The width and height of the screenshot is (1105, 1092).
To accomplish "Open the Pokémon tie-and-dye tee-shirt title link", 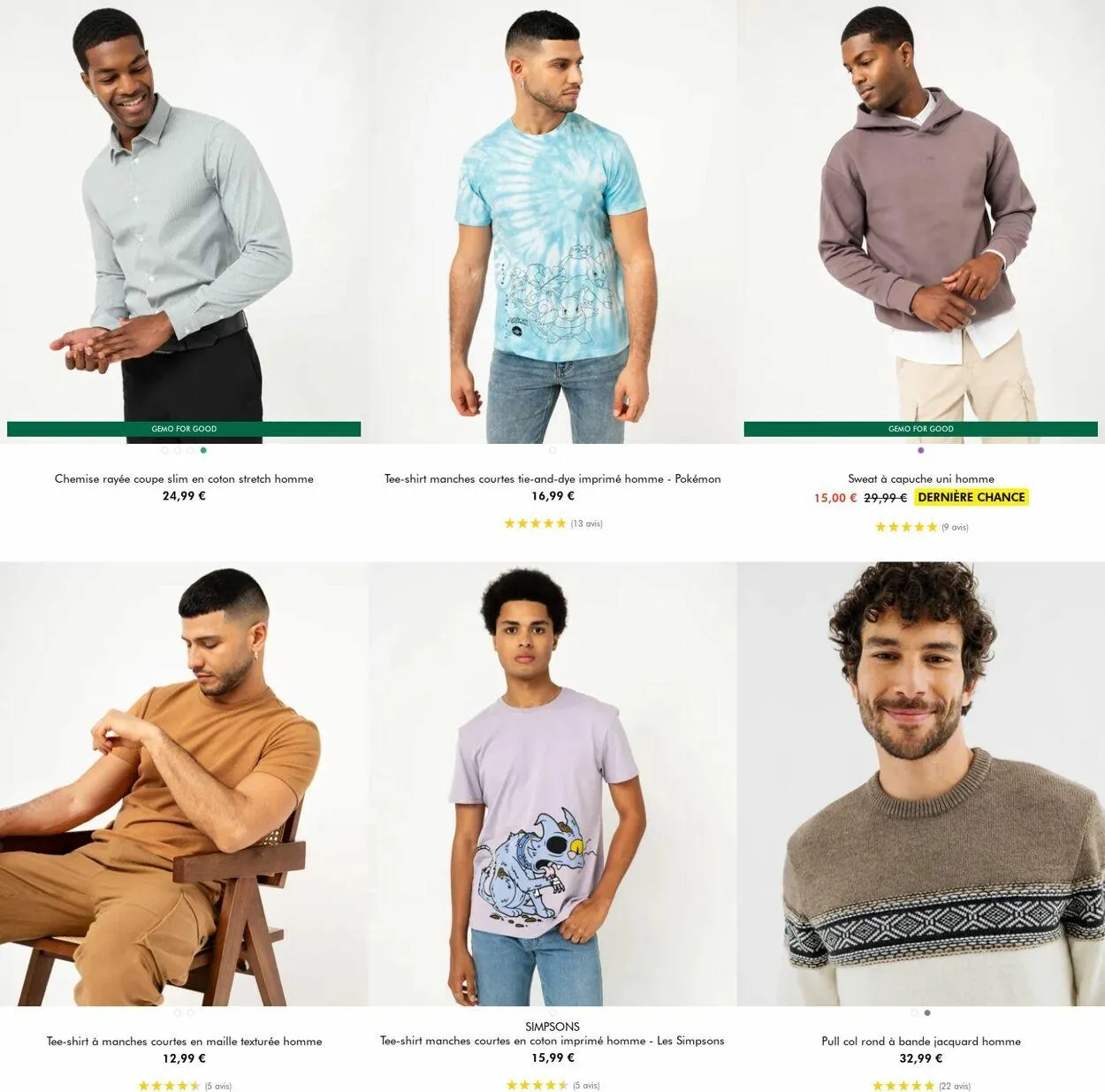I will (552, 478).
